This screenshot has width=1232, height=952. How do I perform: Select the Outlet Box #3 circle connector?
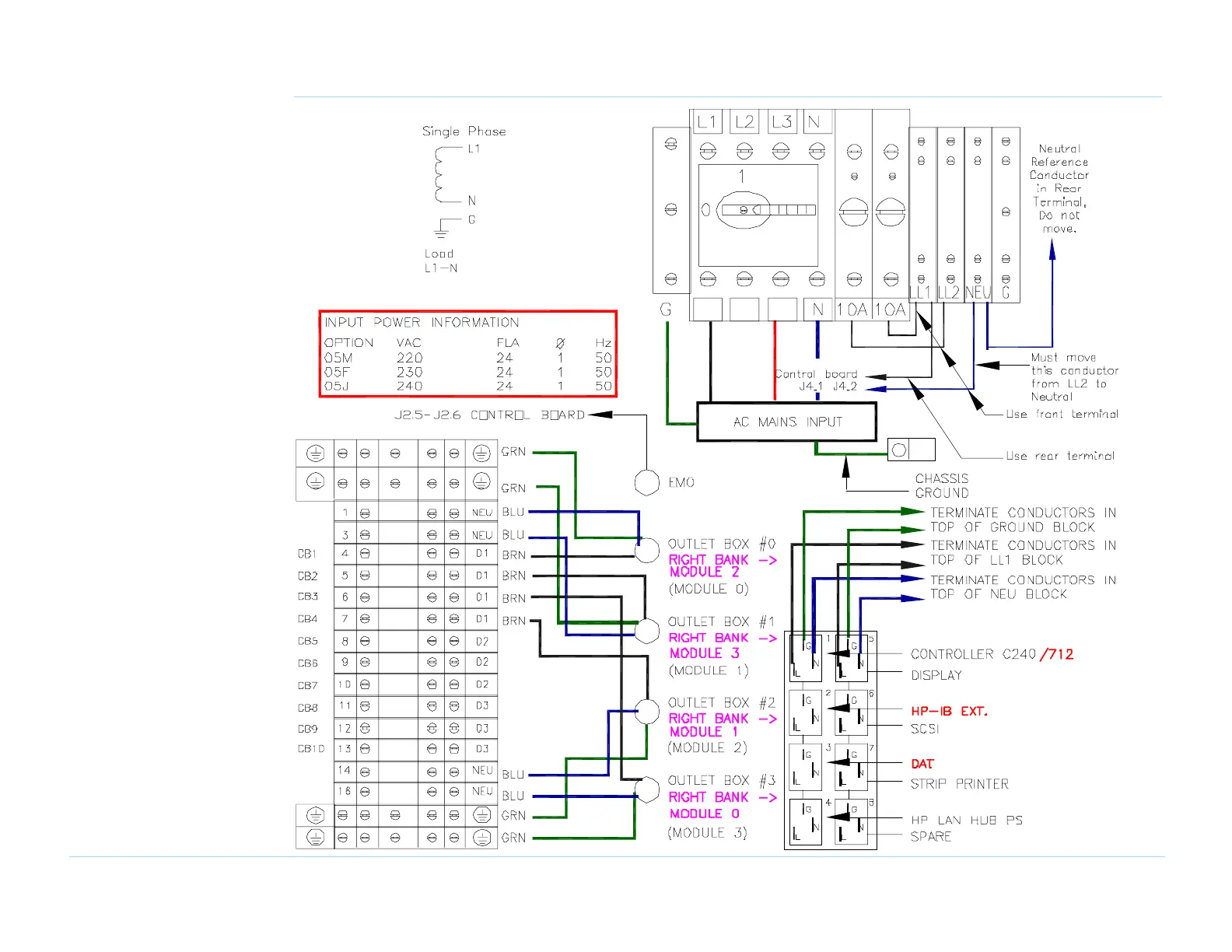pyautogui.click(x=647, y=789)
